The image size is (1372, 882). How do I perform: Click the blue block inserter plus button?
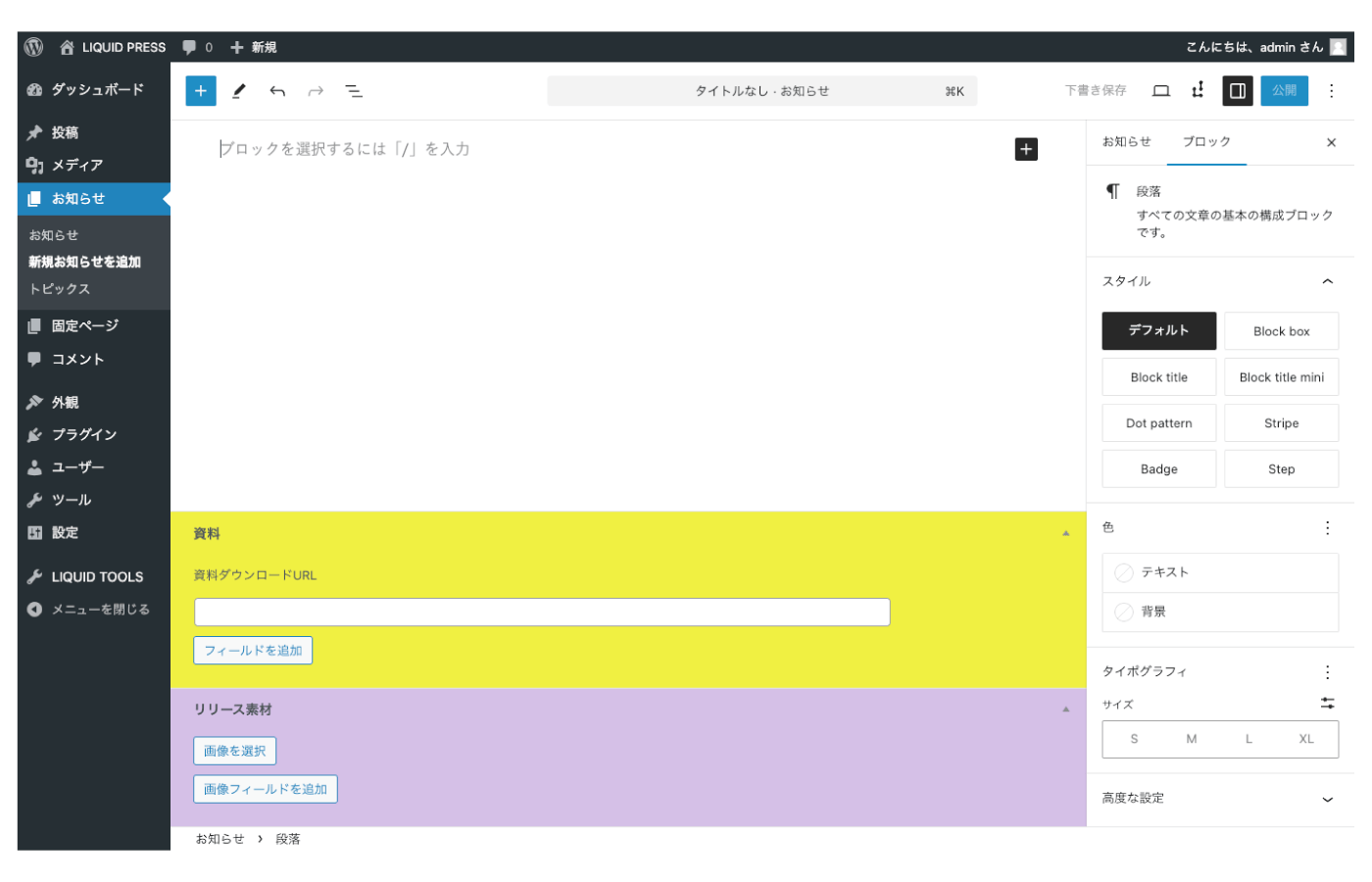(x=201, y=91)
